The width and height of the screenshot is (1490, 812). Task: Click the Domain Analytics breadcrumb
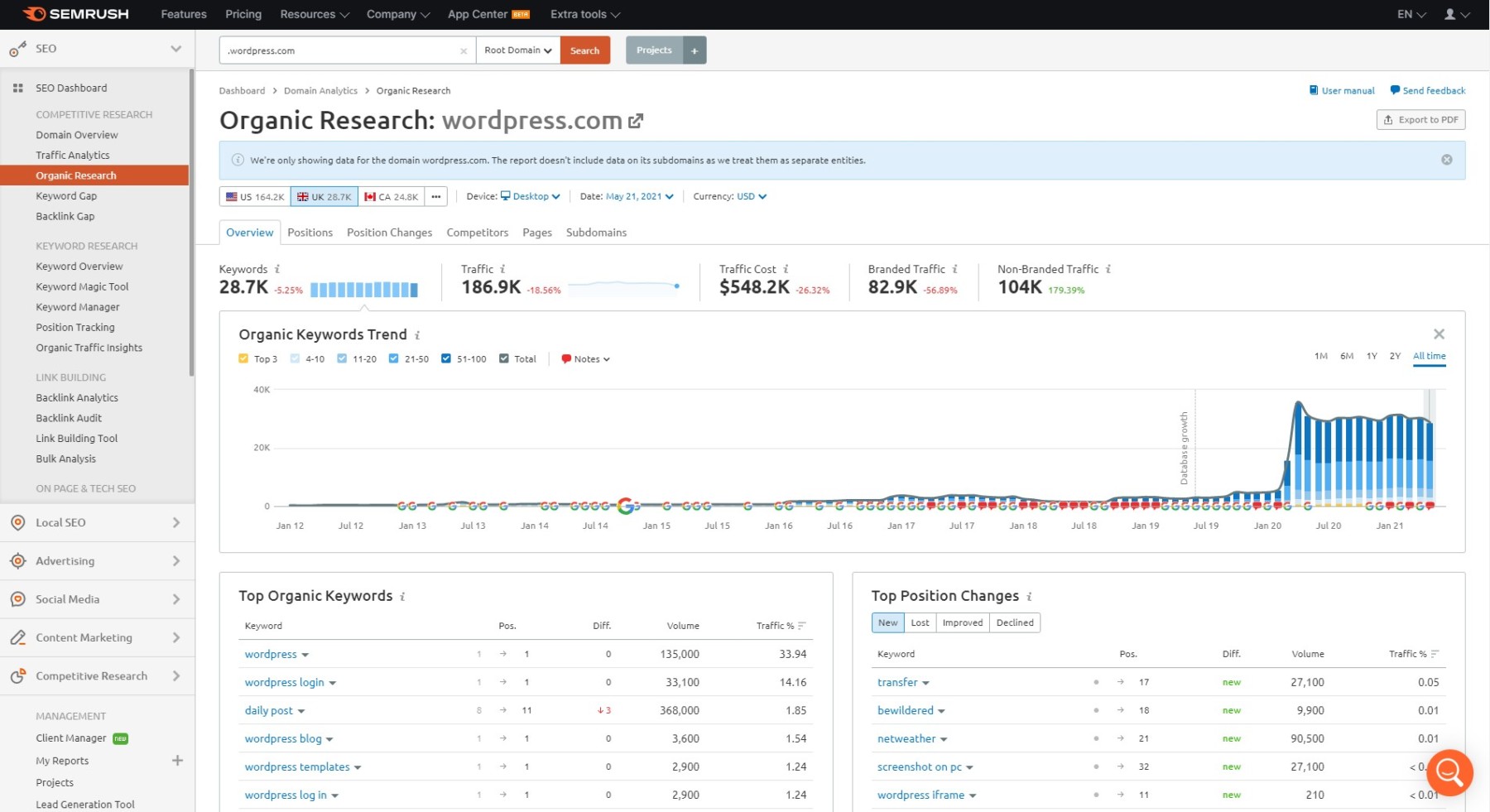320,91
